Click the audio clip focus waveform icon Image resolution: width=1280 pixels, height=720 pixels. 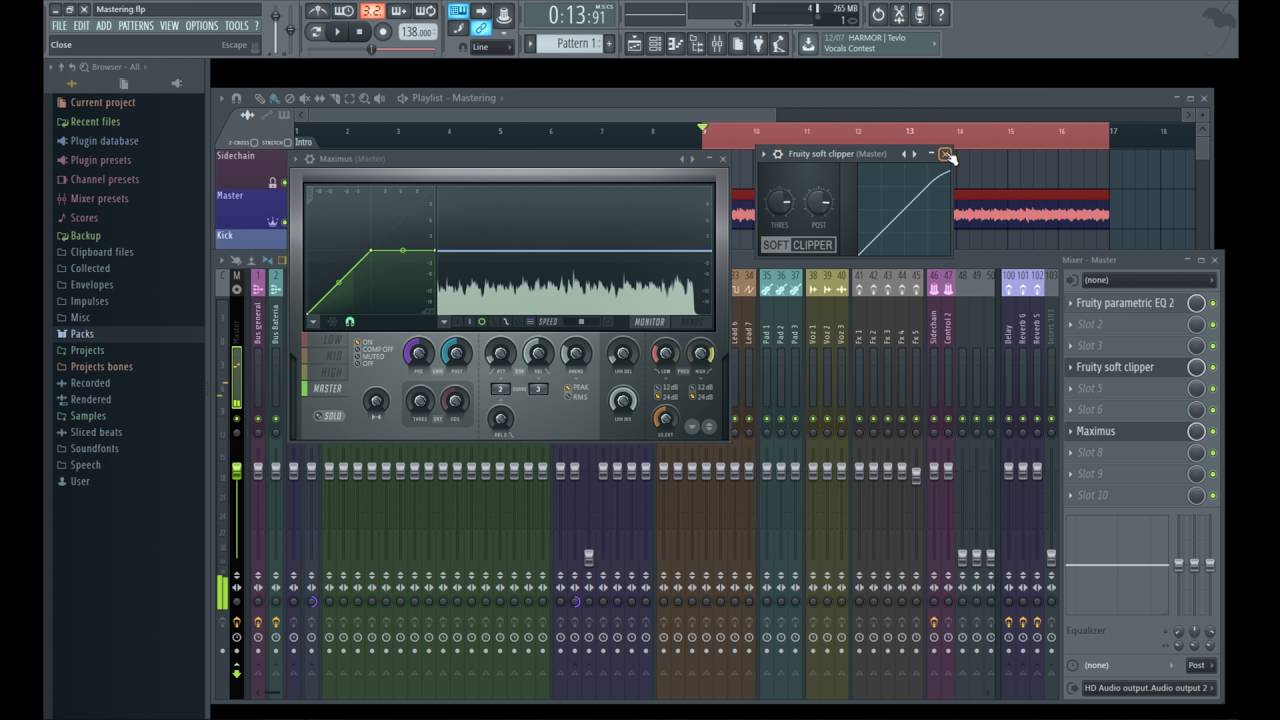point(247,115)
